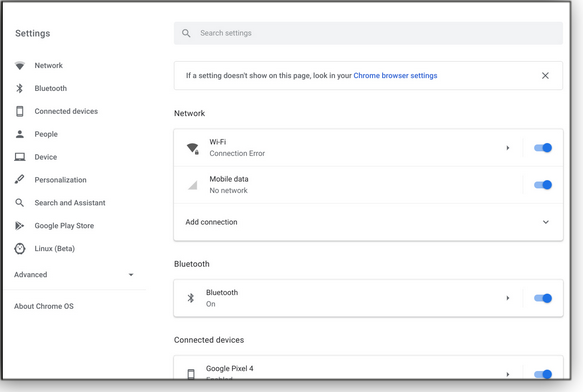Screen dimensions: 583x392
Task: Disable the Bluetooth toggle switch
Action: point(543,298)
